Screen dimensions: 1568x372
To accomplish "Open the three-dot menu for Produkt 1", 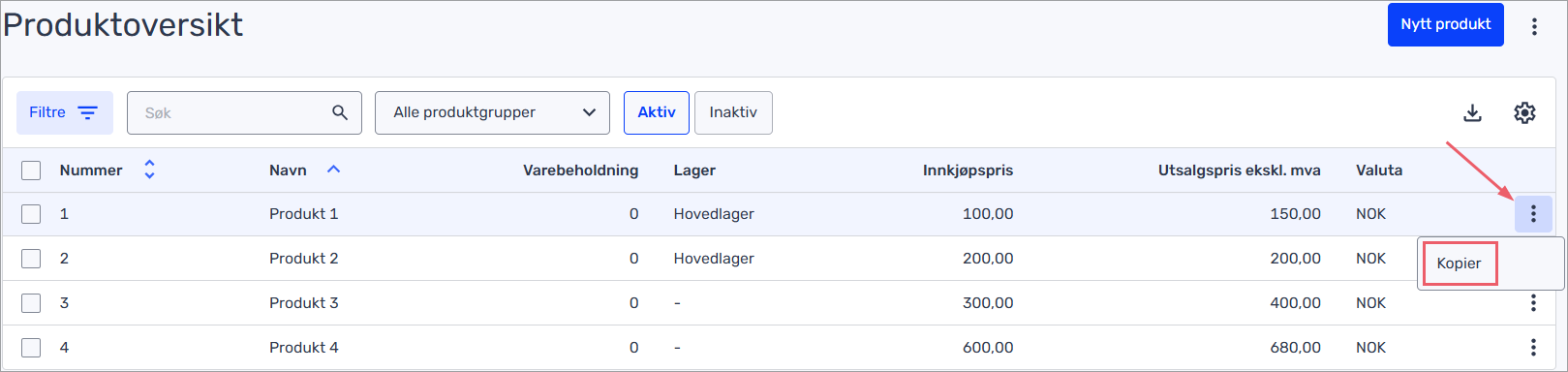I will point(1533,214).
